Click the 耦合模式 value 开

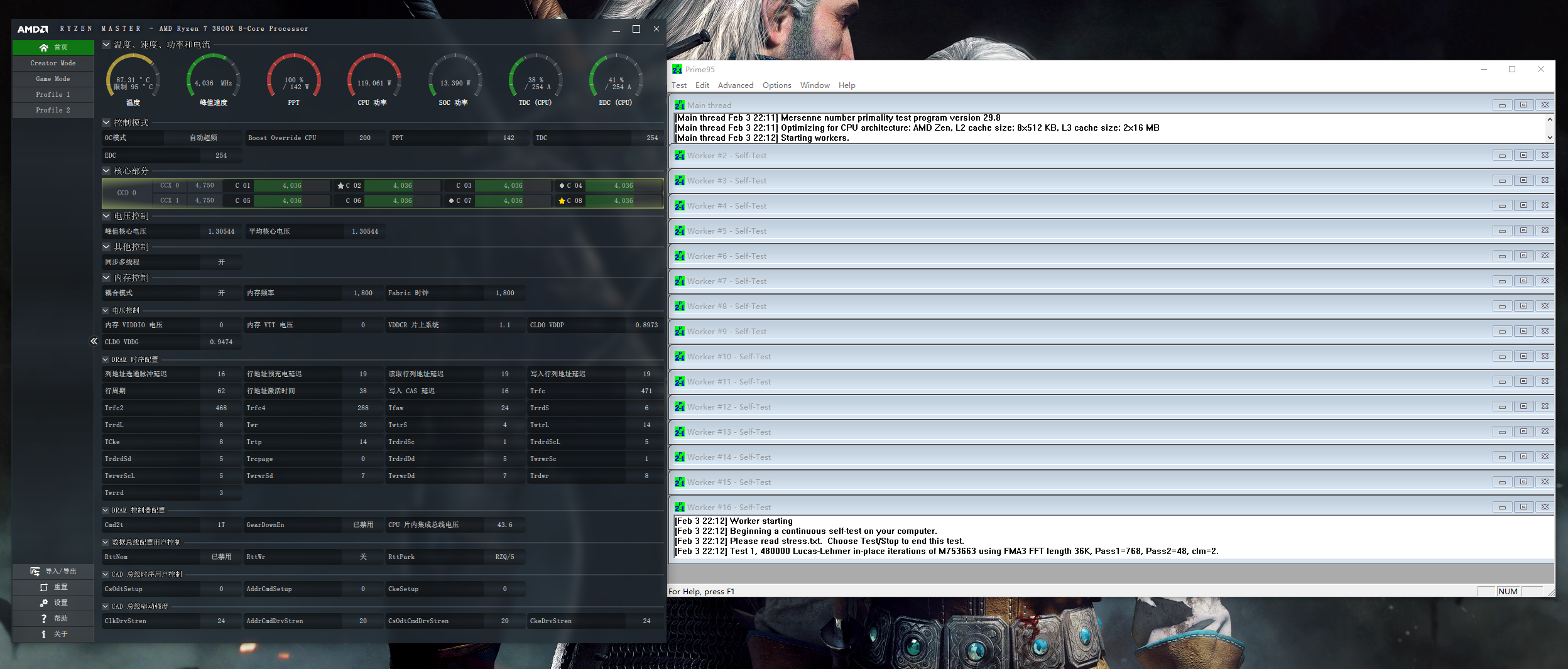(221, 293)
